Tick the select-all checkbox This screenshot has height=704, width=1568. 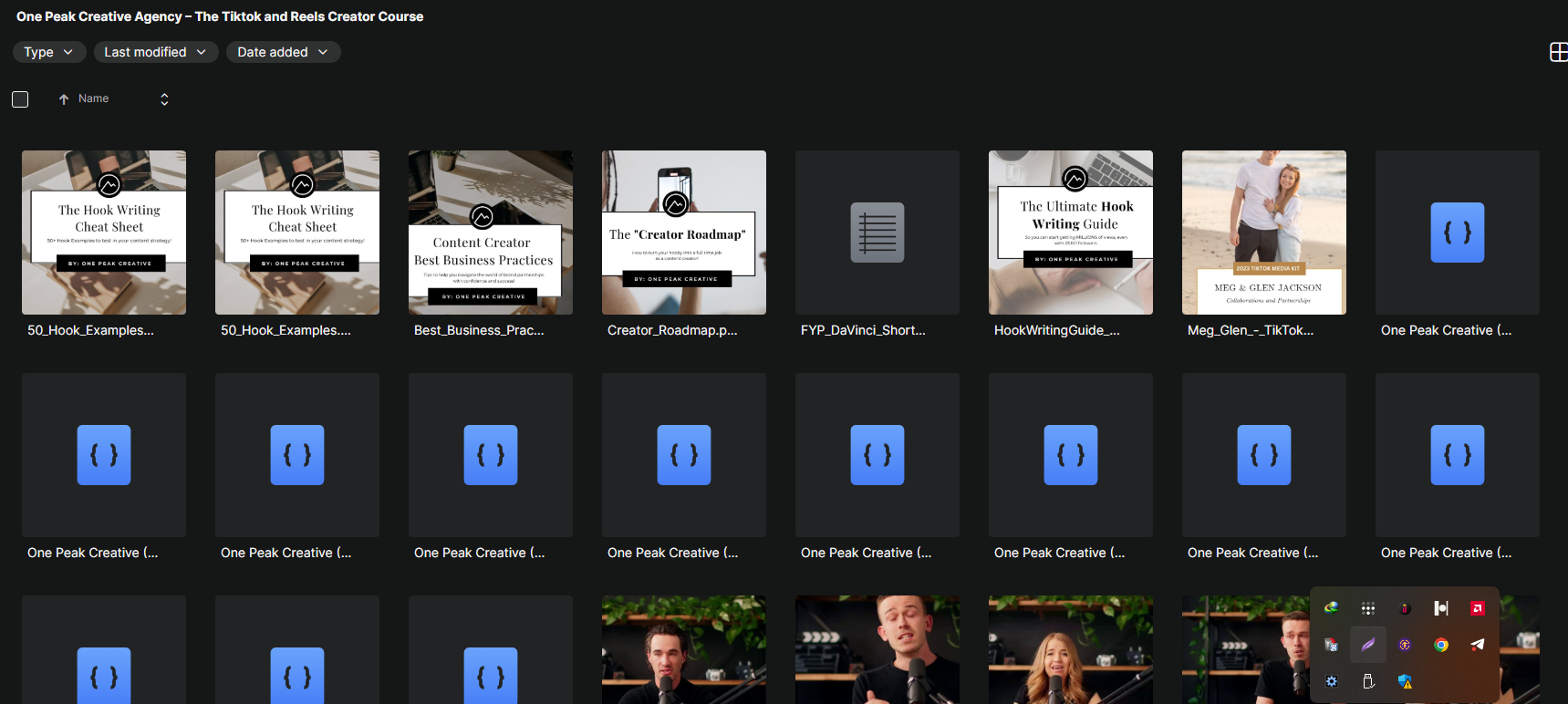pyautogui.click(x=20, y=99)
